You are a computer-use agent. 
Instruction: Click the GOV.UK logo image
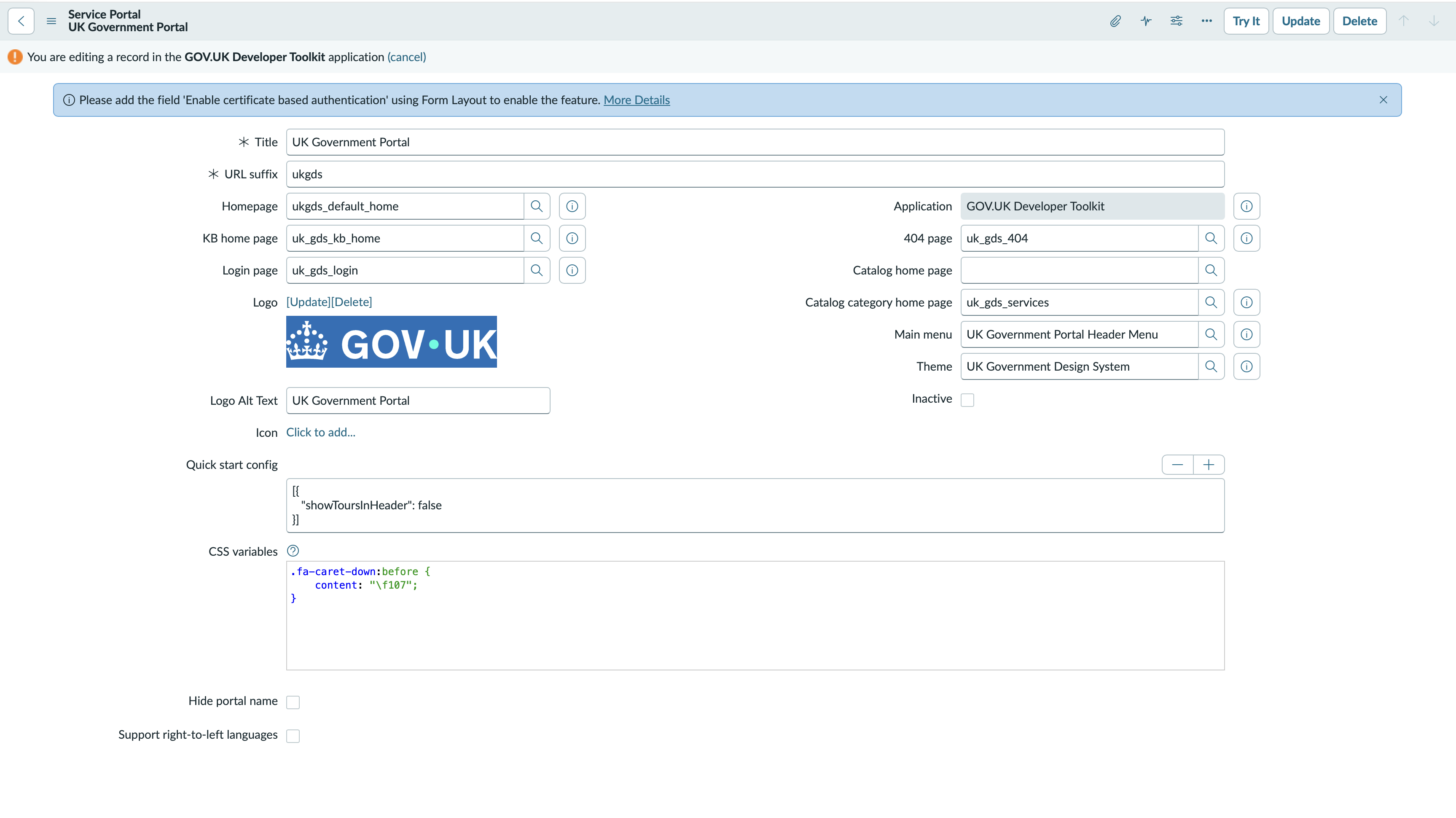pyautogui.click(x=391, y=342)
